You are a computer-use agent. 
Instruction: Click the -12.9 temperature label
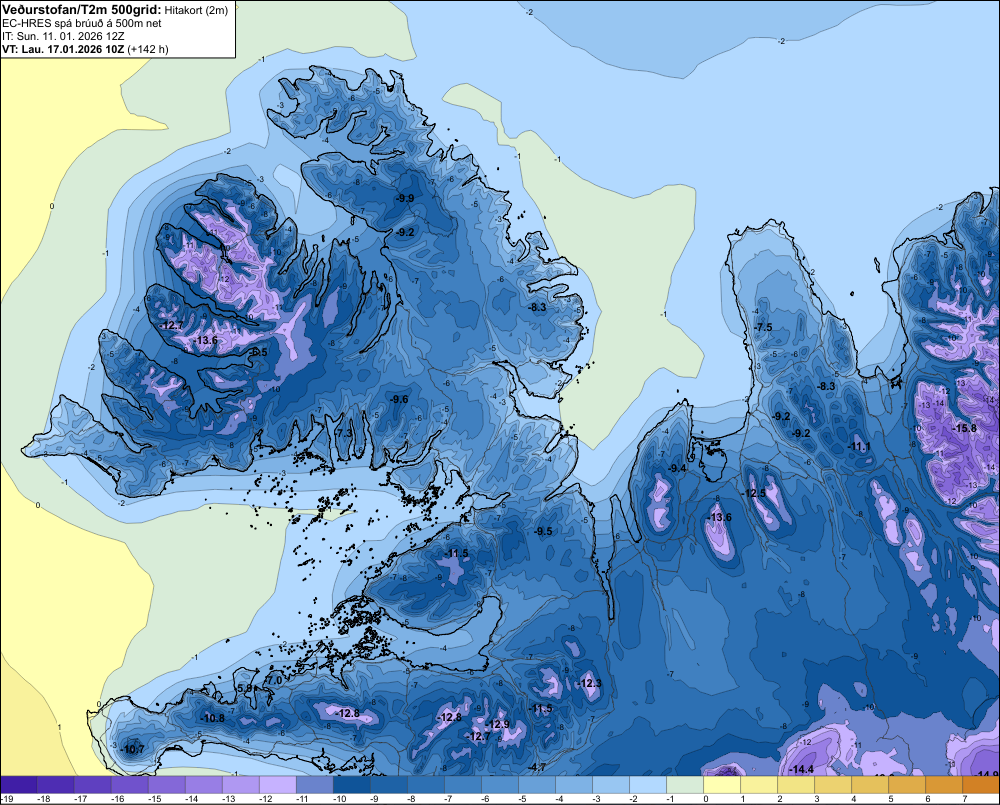[497, 724]
